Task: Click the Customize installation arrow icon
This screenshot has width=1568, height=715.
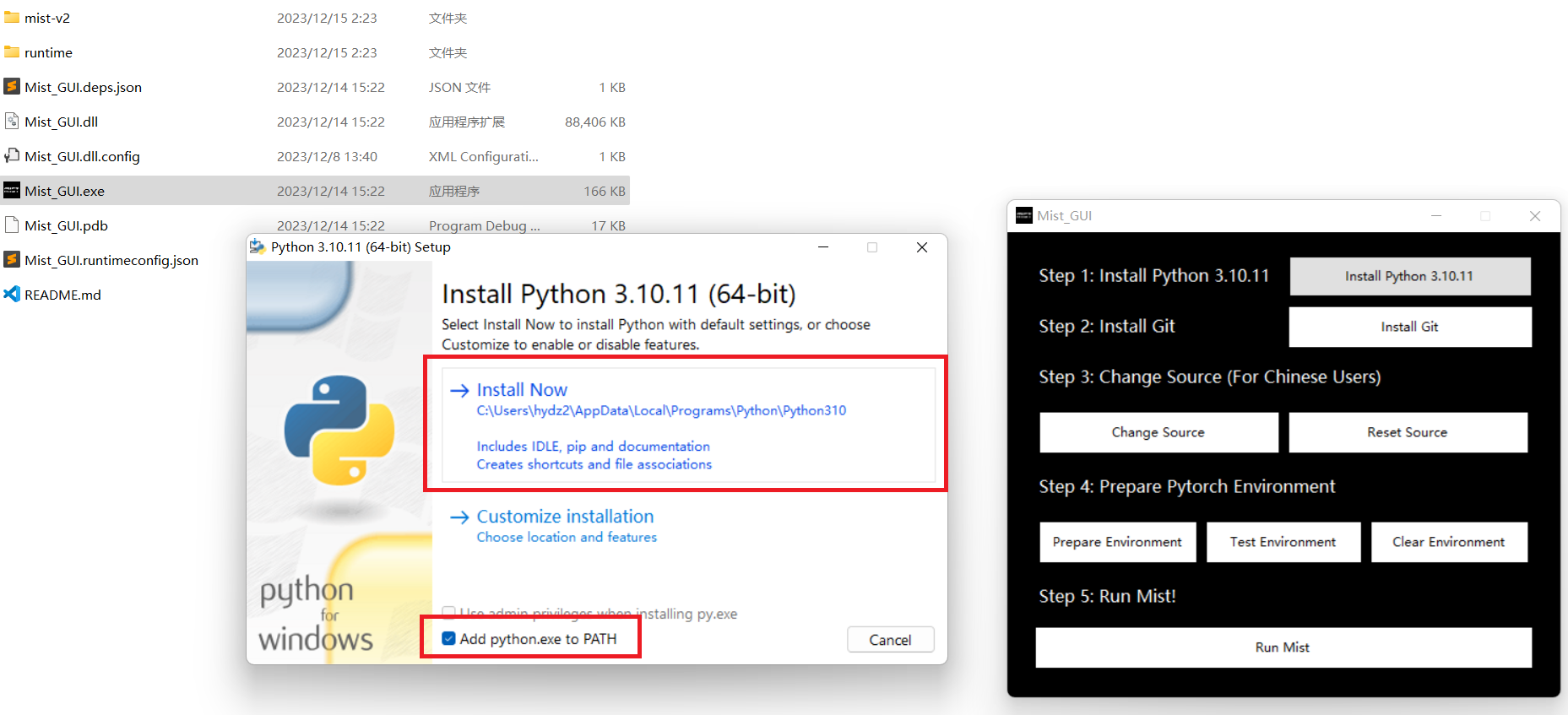Action: coord(459,517)
